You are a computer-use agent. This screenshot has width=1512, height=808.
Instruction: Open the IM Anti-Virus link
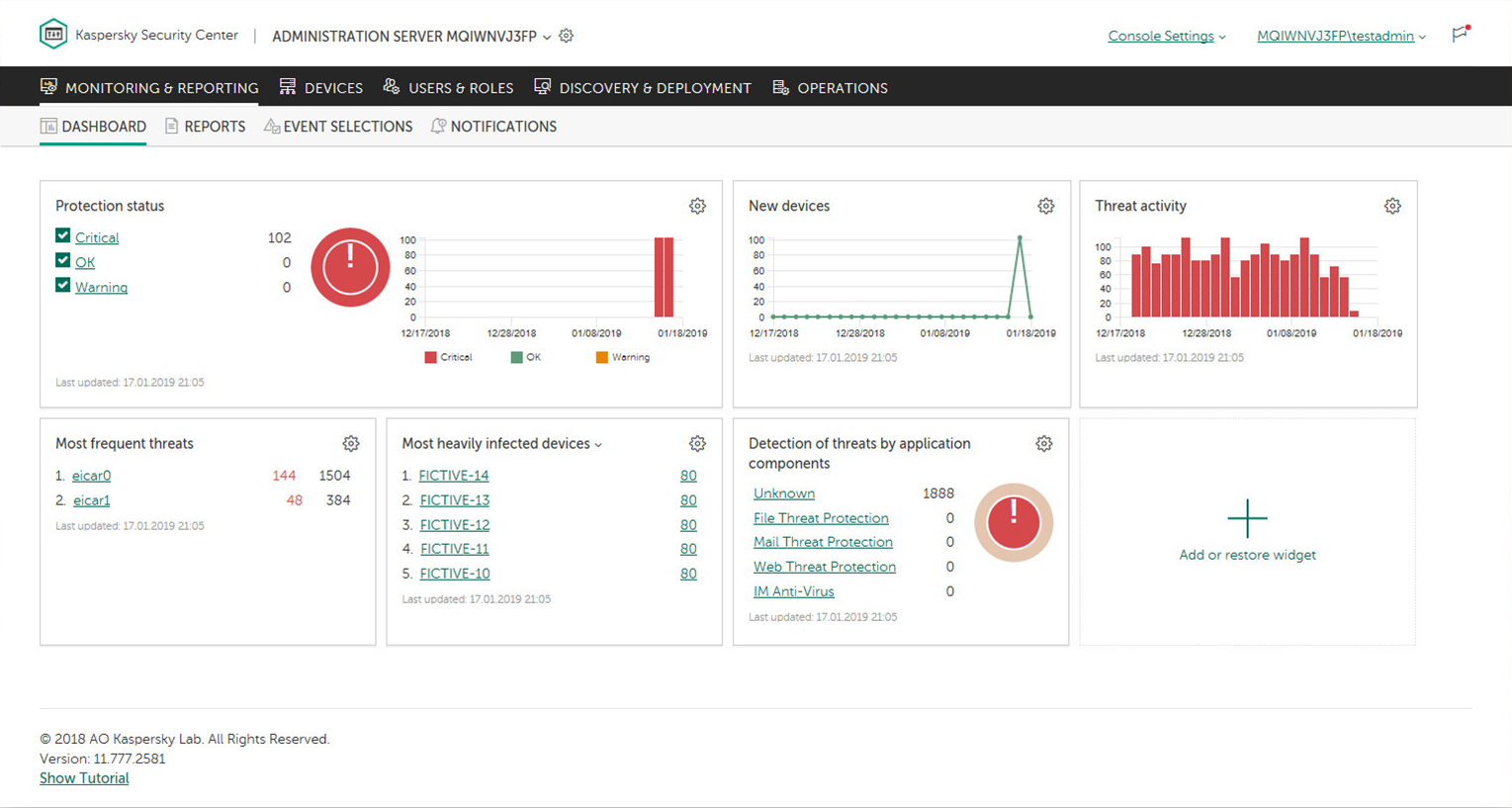point(794,591)
